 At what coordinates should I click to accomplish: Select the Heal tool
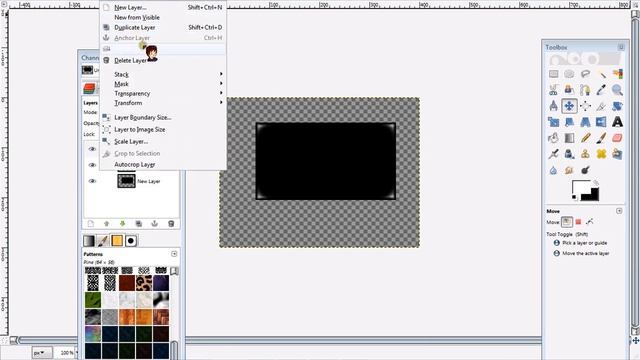pos(601,154)
